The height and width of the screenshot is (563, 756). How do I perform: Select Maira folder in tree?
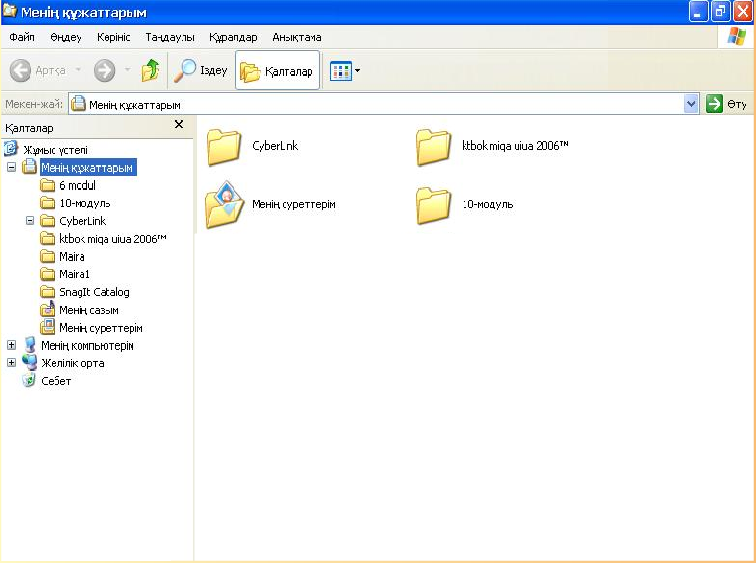[x=72, y=257]
